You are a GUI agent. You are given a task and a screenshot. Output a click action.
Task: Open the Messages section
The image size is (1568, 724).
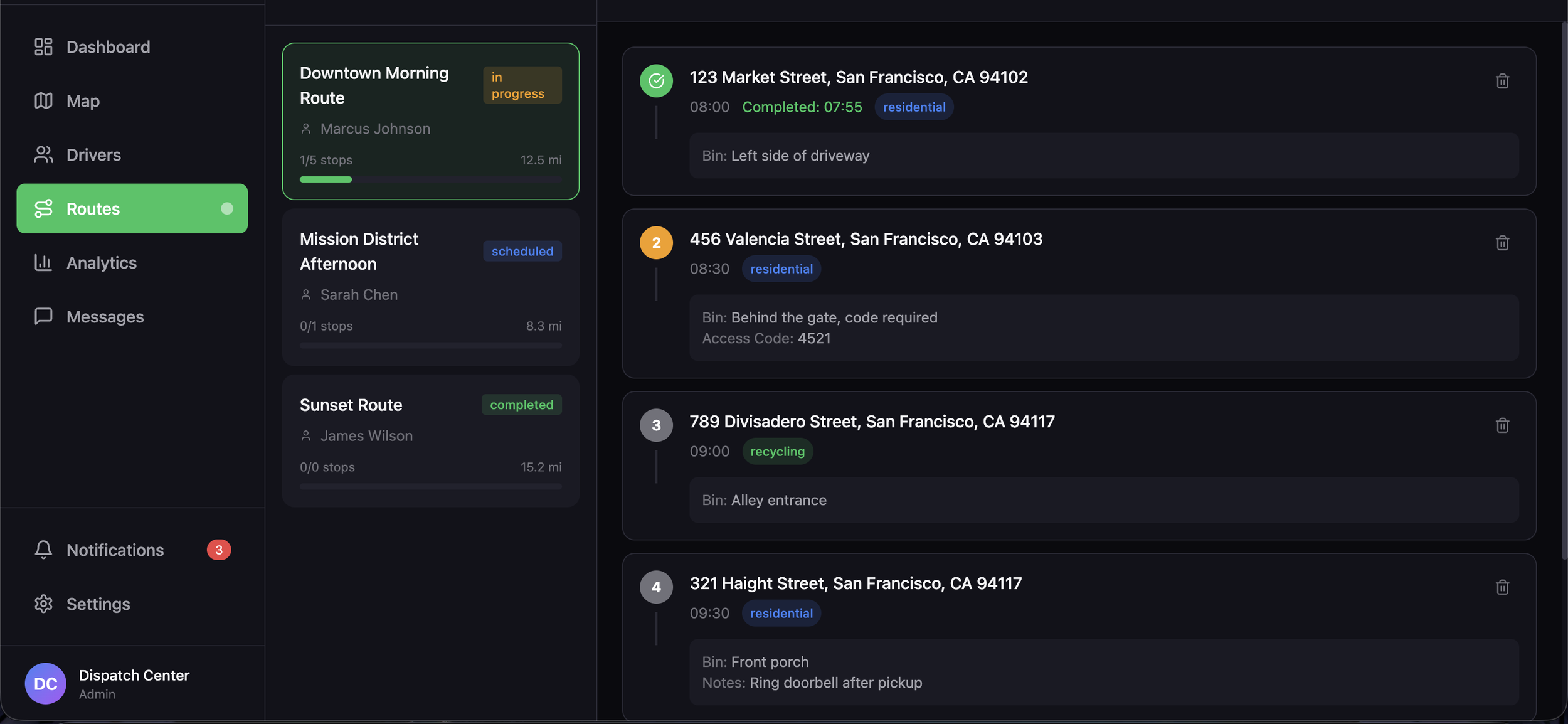point(105,317)
